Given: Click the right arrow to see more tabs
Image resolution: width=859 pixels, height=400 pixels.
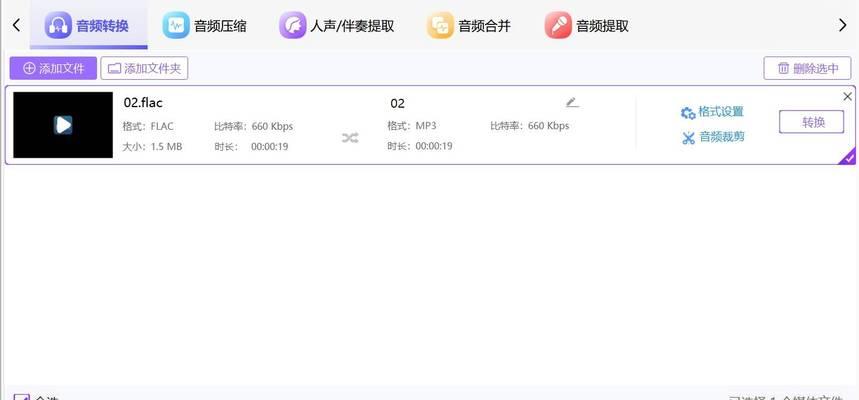Looking at the screenshot, I should pos(843,25).
